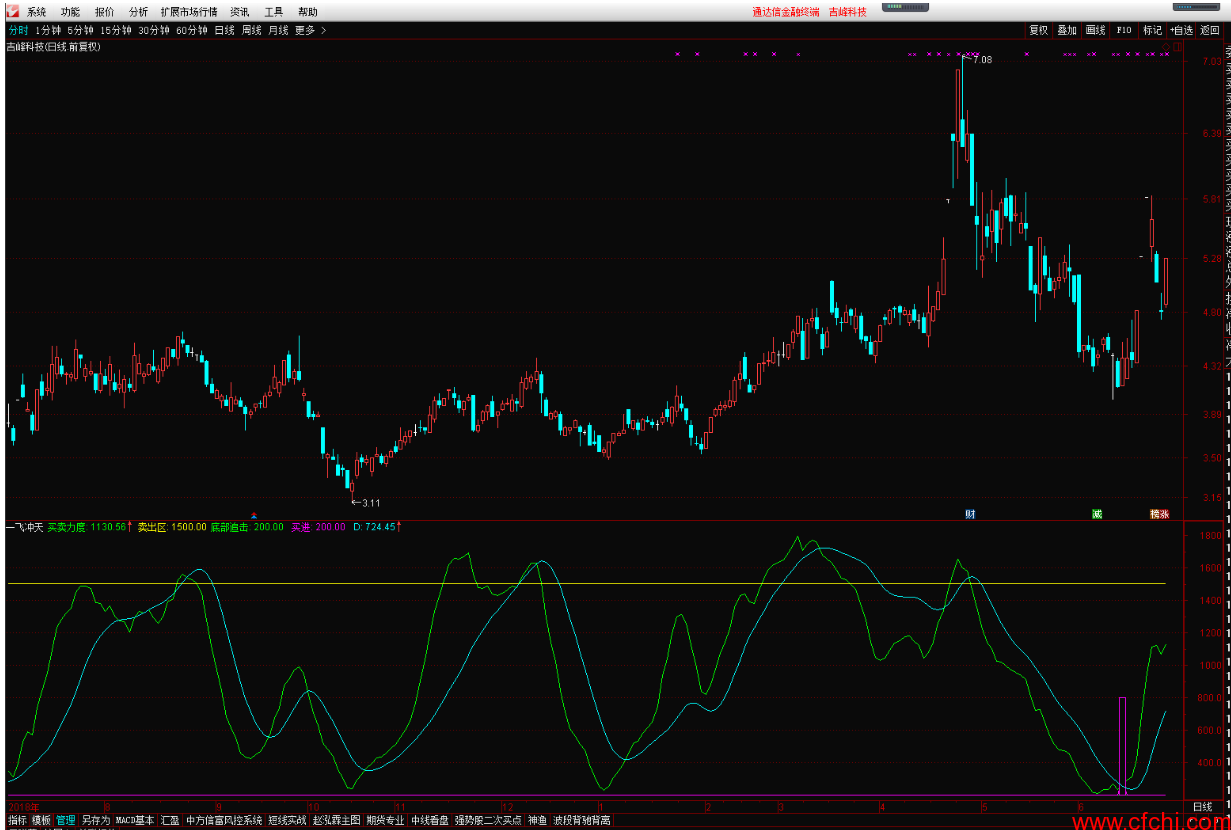Click the 吉峰科技 stock name in title bar
Screen dimensions: 1231x830
[848, 12]
